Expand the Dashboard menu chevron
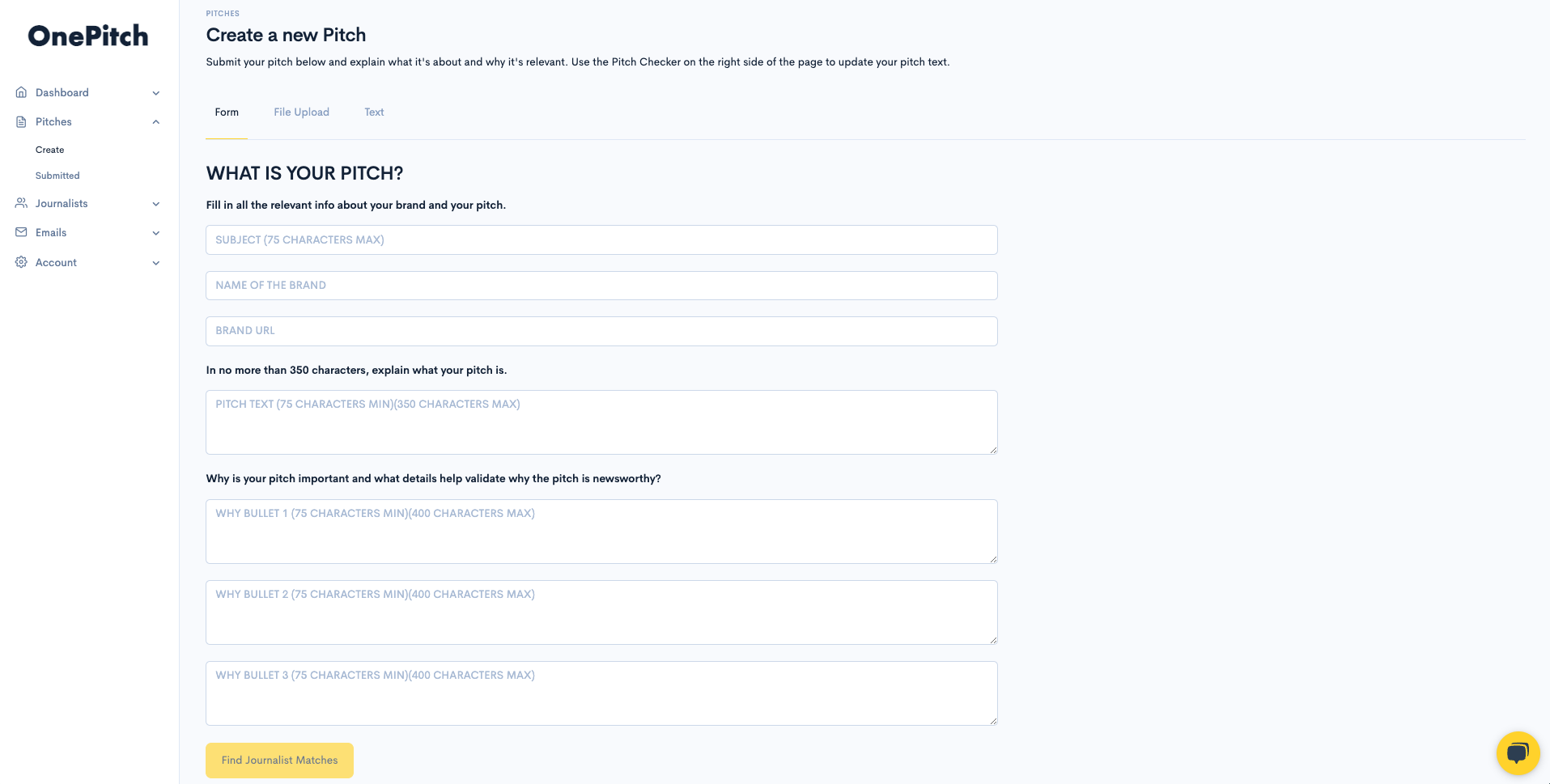 click(x=156, y=93)
